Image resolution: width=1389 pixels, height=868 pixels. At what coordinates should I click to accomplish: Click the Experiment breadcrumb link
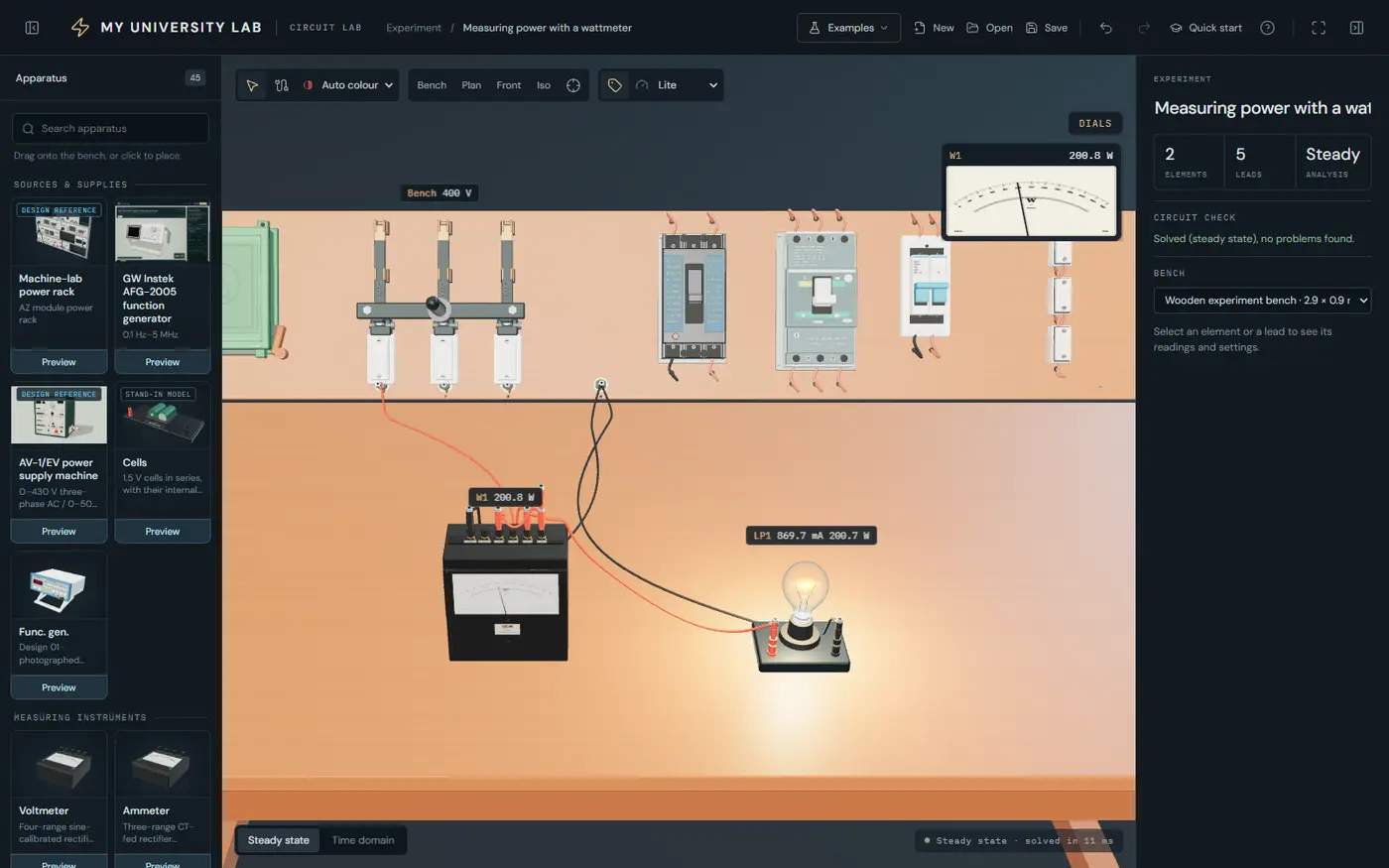414,28
